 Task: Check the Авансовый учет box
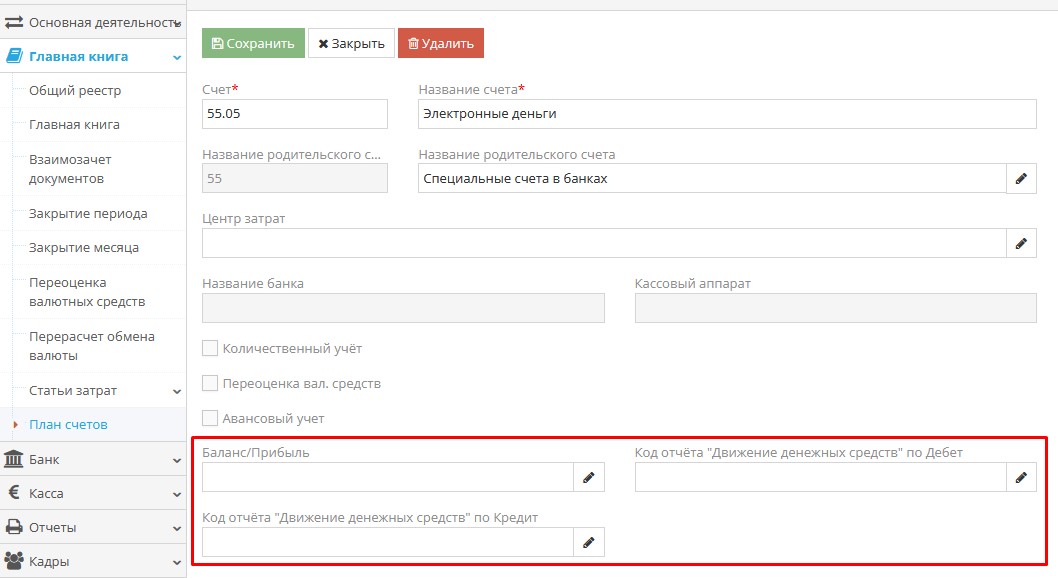click(x=210, y=418)
